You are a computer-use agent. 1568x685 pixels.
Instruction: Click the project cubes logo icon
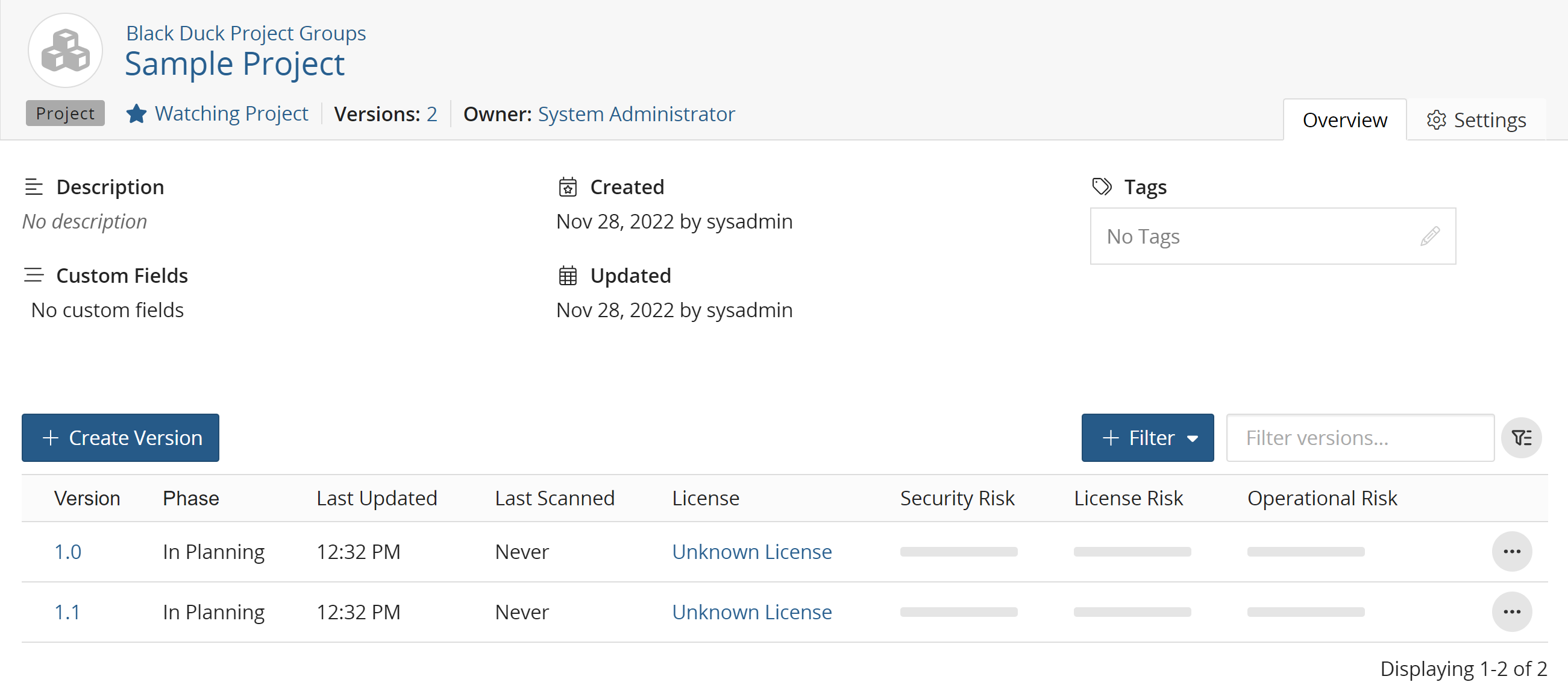pyautogui.click(x=65, y=51)
